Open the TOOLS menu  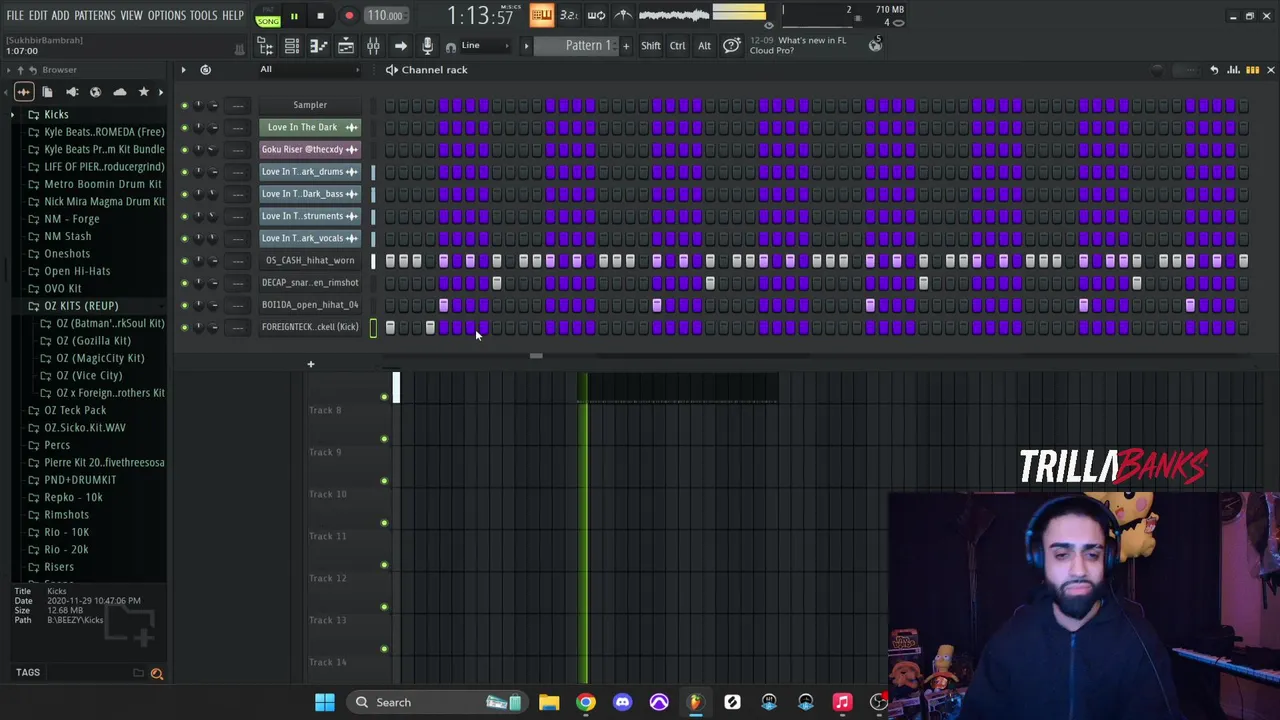pos(203,16)
